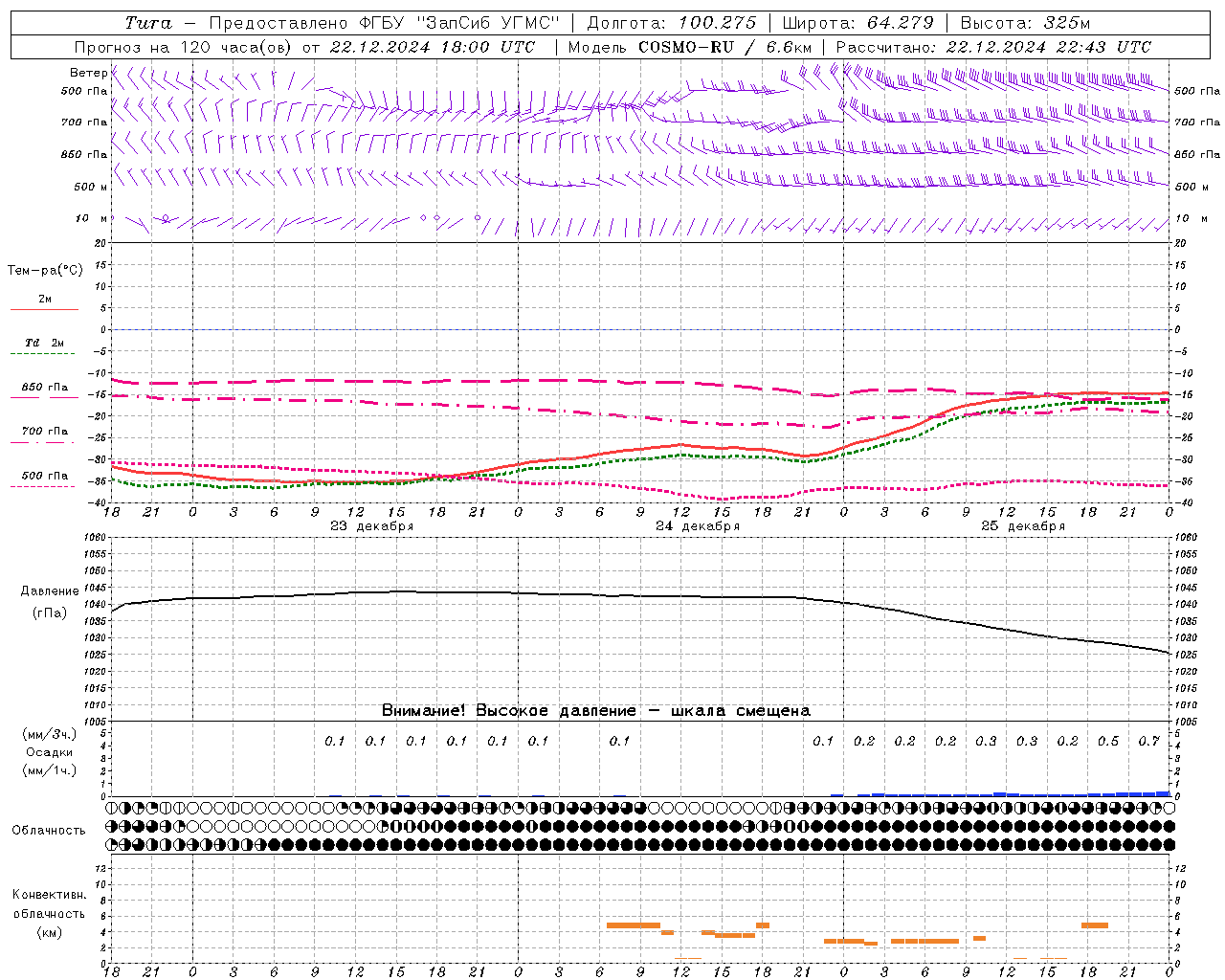1225x980 pixels.
Task: Click the "(мм/3ч.)" precipitation unit label
Action: pyautogui.click(x=50, y=734)
